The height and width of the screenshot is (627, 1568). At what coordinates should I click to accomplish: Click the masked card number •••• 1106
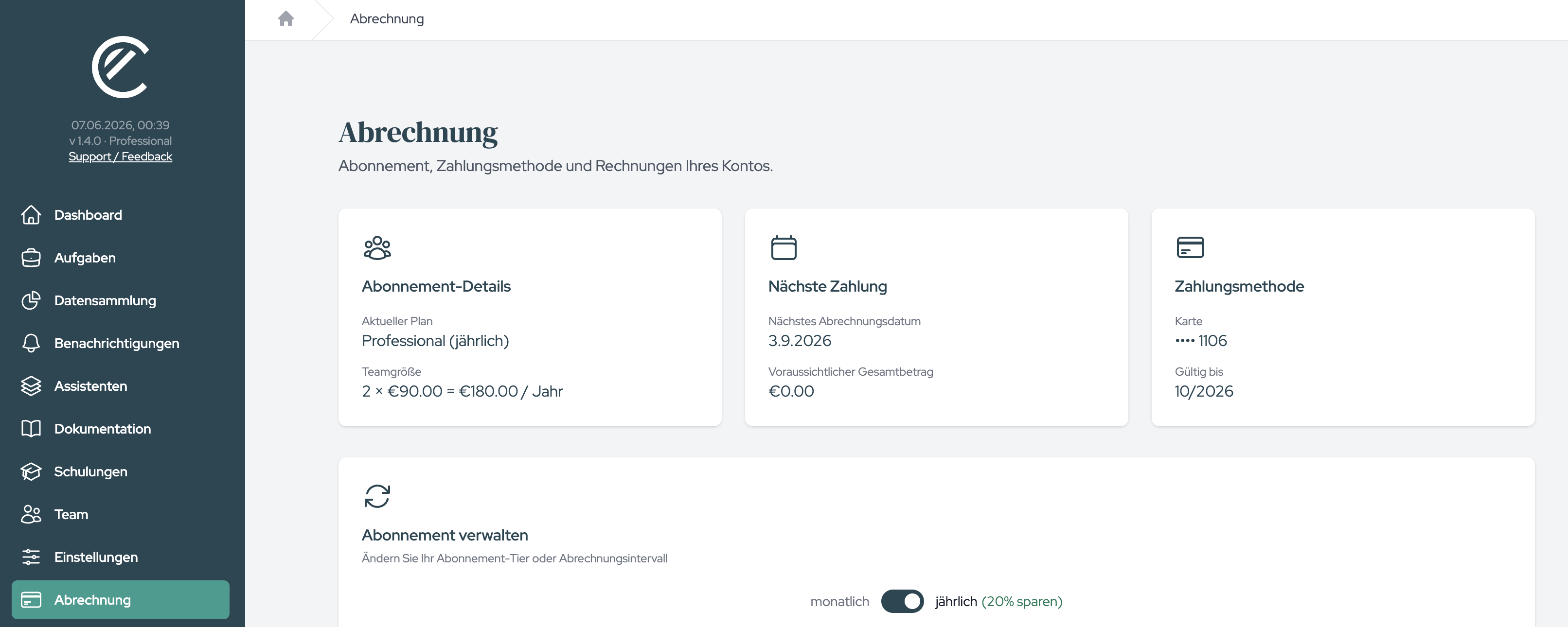coord(1201,341)
